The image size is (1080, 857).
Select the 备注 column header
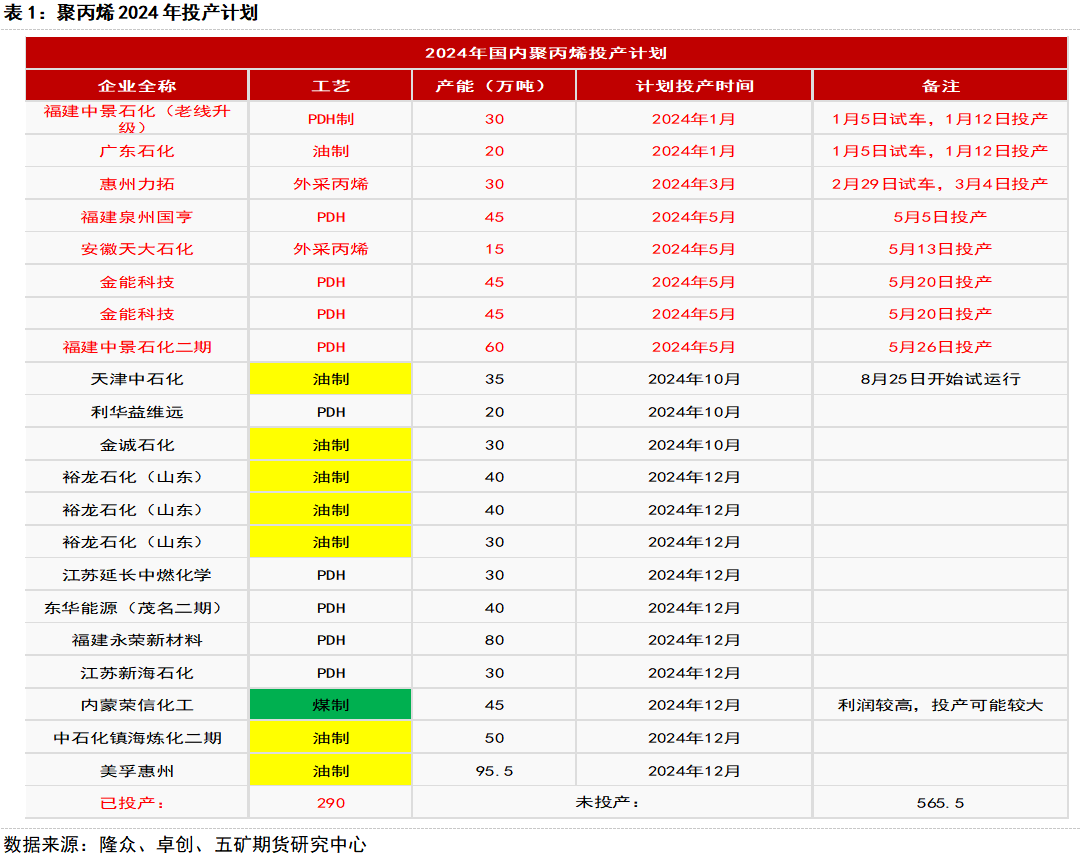click(940, 86)
